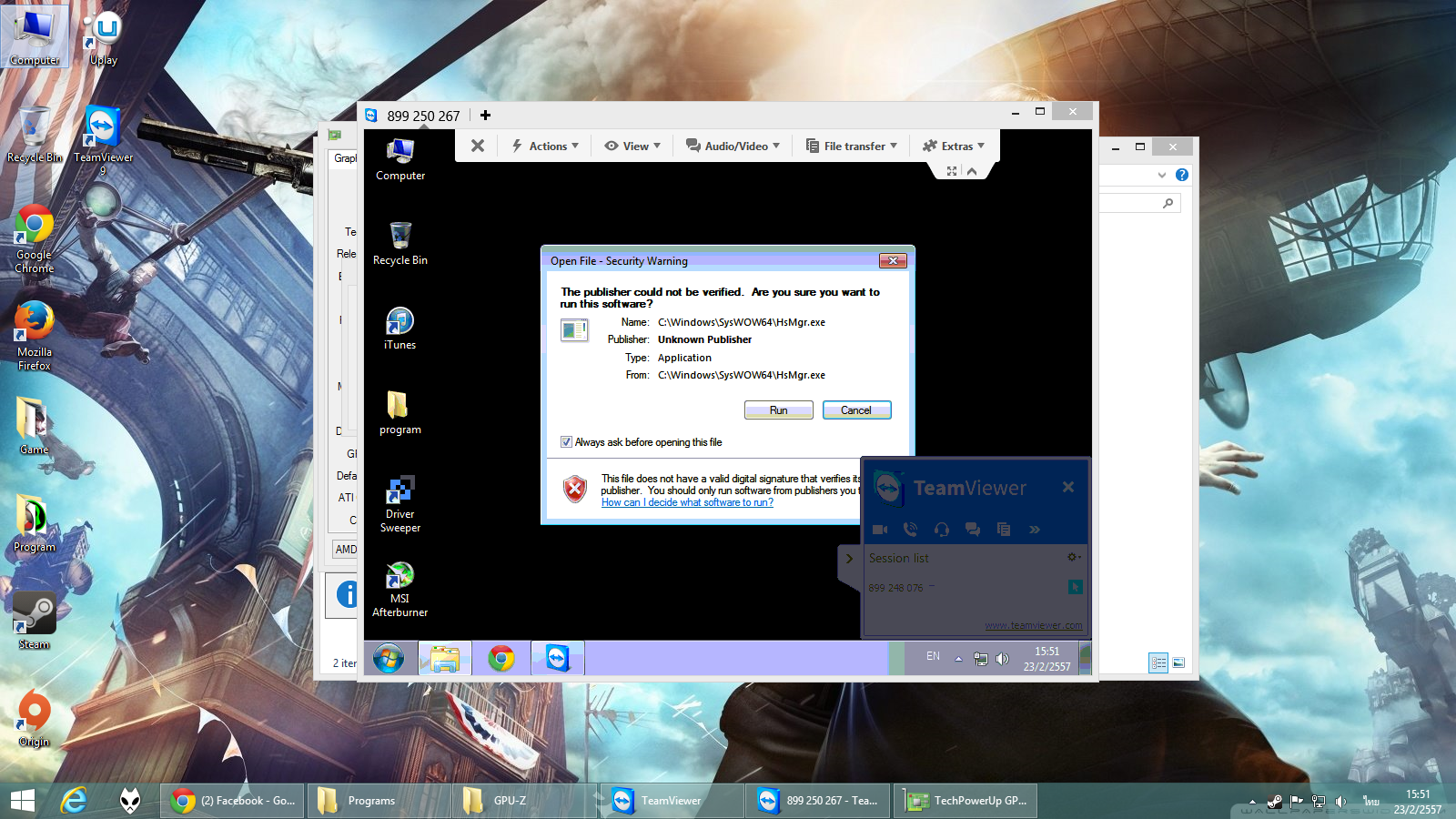Click the headset icon in TeamViewer panel
This screenshot has height=819, width=1456.
[x=941, y=529]
